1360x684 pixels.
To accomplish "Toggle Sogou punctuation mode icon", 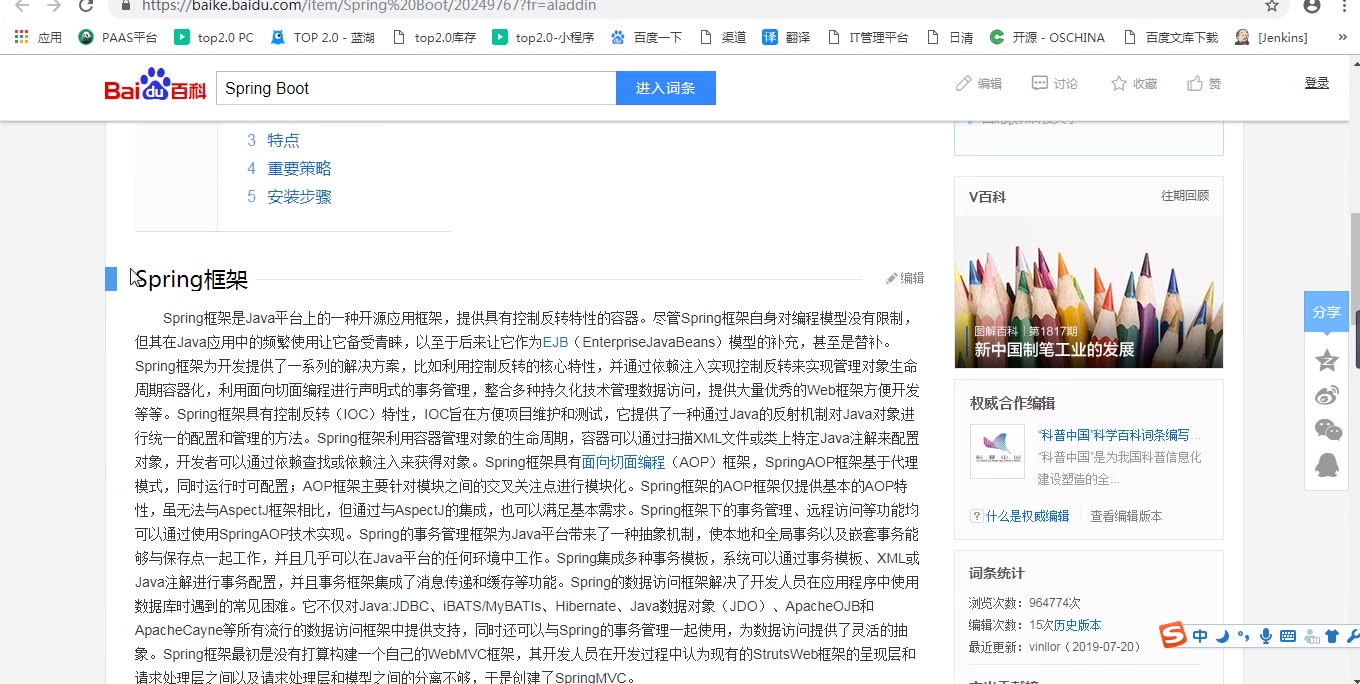I will point(1243,636).
